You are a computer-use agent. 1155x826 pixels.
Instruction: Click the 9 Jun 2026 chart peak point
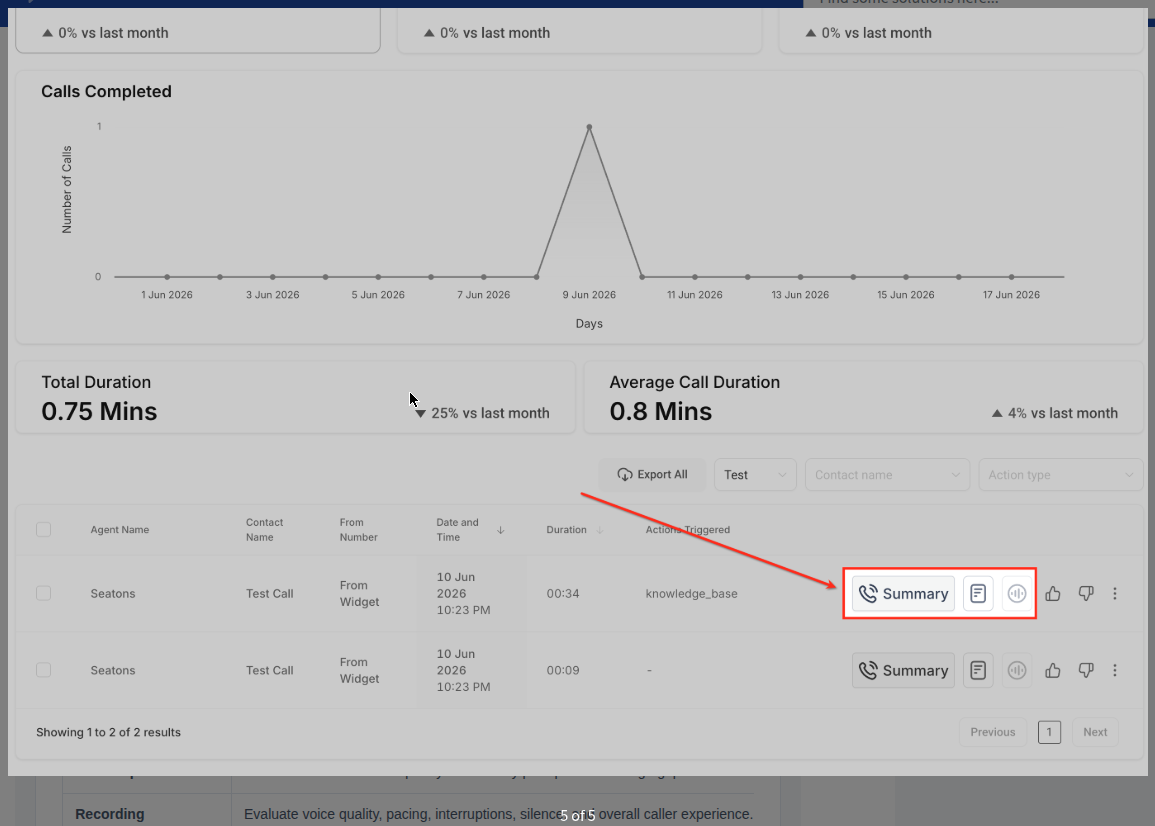pos(589,127)
